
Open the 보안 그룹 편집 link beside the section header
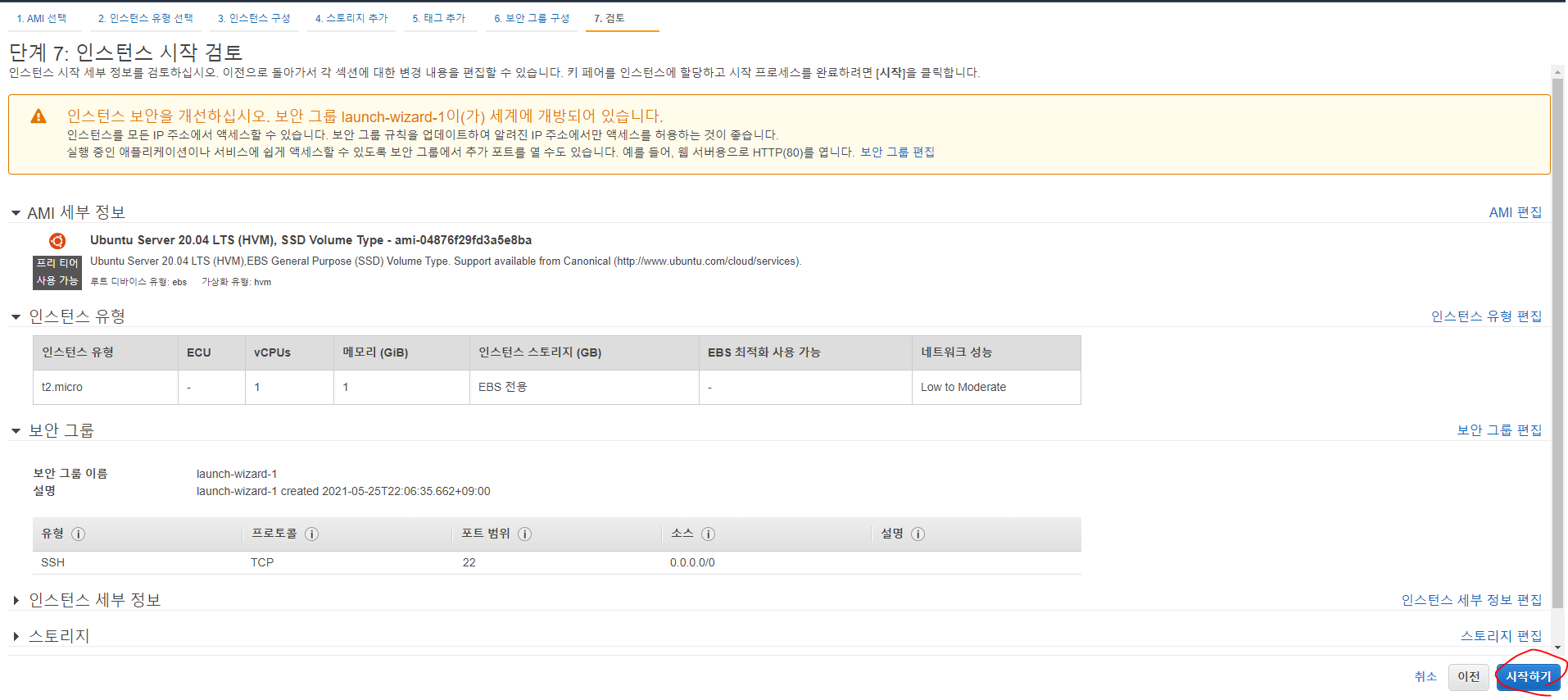tap(1500, 430)
